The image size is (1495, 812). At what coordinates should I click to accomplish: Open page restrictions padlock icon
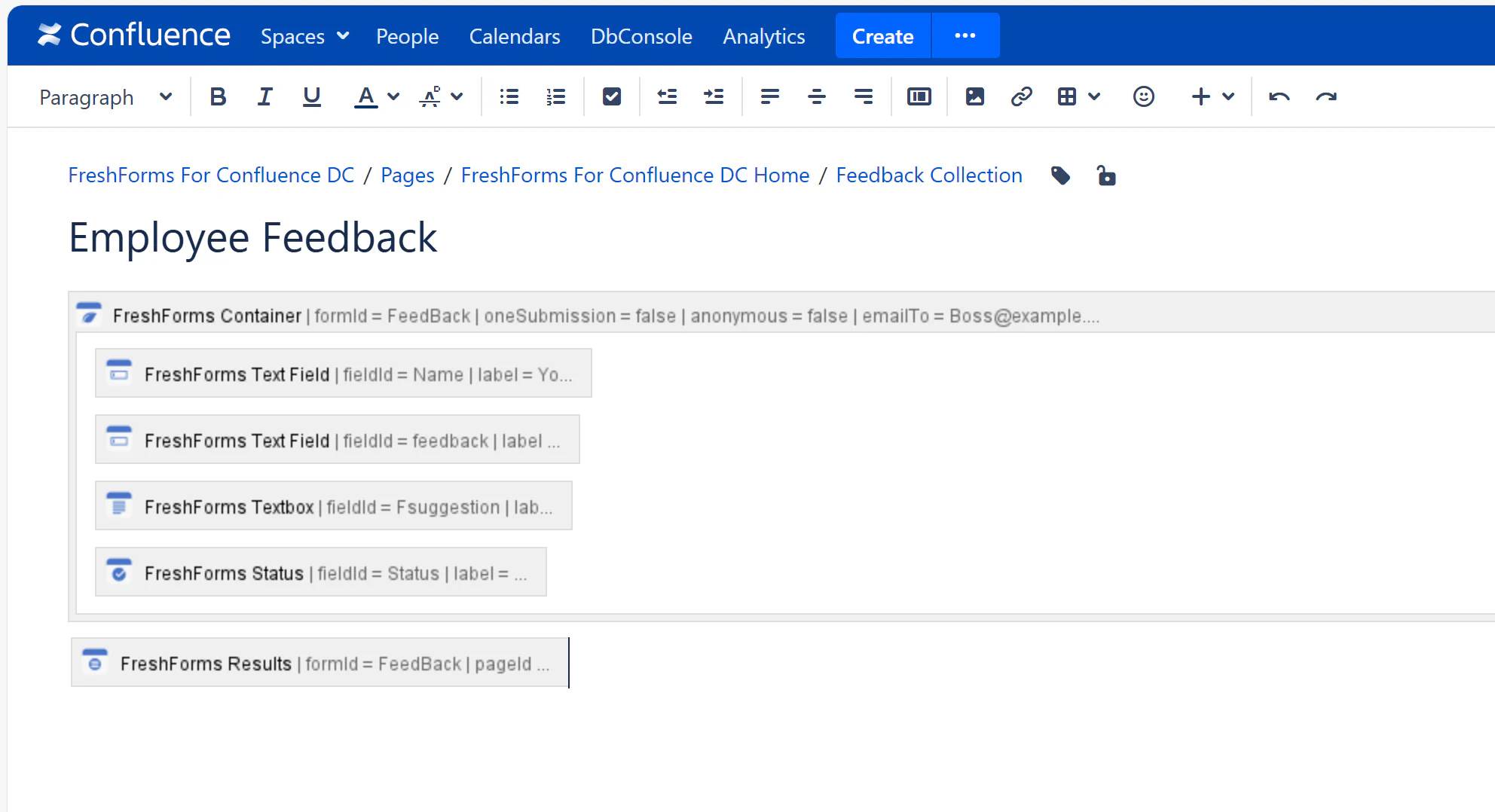(x=1105, y=176)
